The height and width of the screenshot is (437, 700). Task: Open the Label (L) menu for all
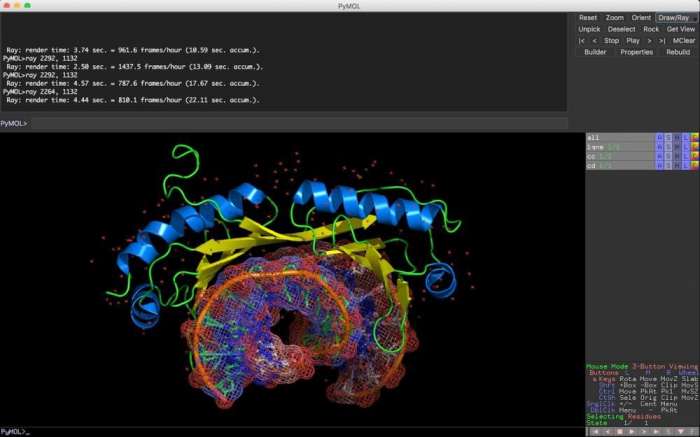(686, 137)
